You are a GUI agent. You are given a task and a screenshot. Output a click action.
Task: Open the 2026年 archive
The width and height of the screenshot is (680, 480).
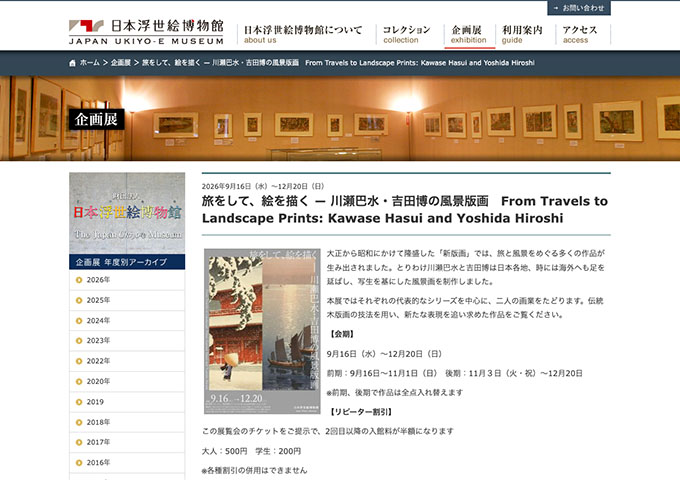coord(127,280)
